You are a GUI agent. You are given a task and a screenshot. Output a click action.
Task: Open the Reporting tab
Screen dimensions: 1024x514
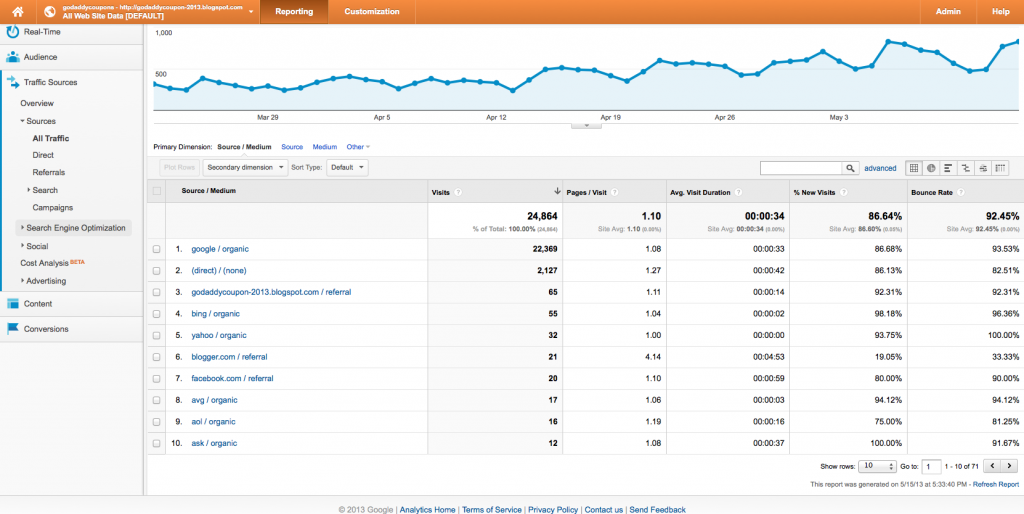(294, 12)
